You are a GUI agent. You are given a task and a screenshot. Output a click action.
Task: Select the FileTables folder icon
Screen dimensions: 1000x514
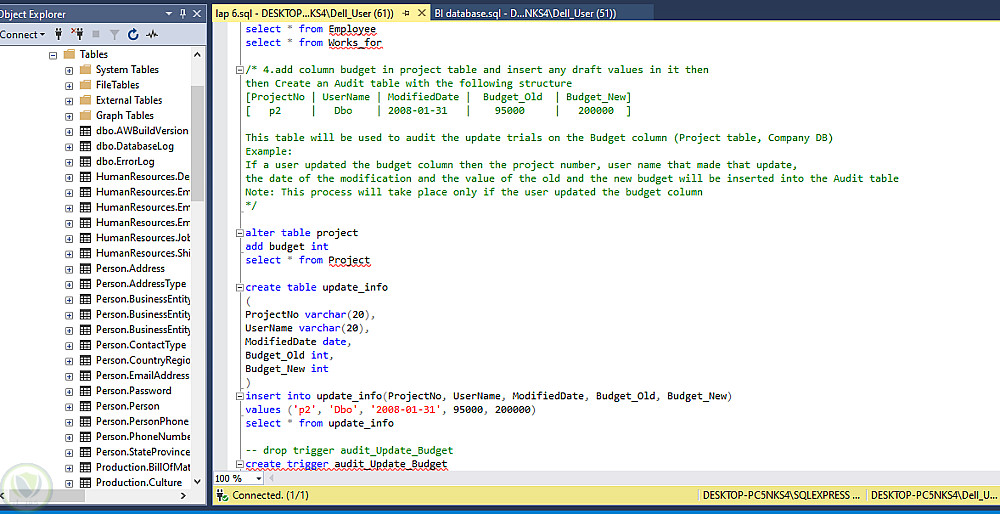pyautogui.click(x=85, y=85)
